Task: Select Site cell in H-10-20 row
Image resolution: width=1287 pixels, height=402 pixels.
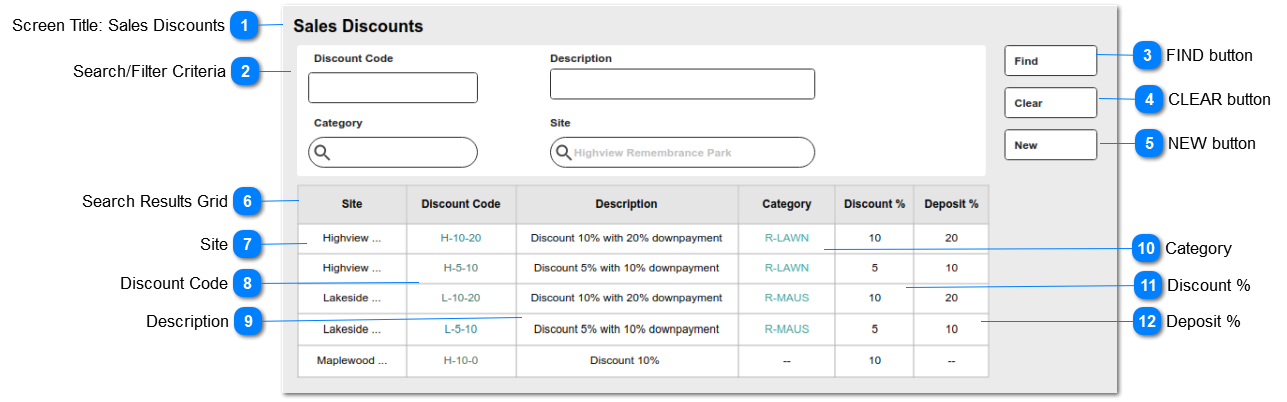Action: (x=352, y=238)
